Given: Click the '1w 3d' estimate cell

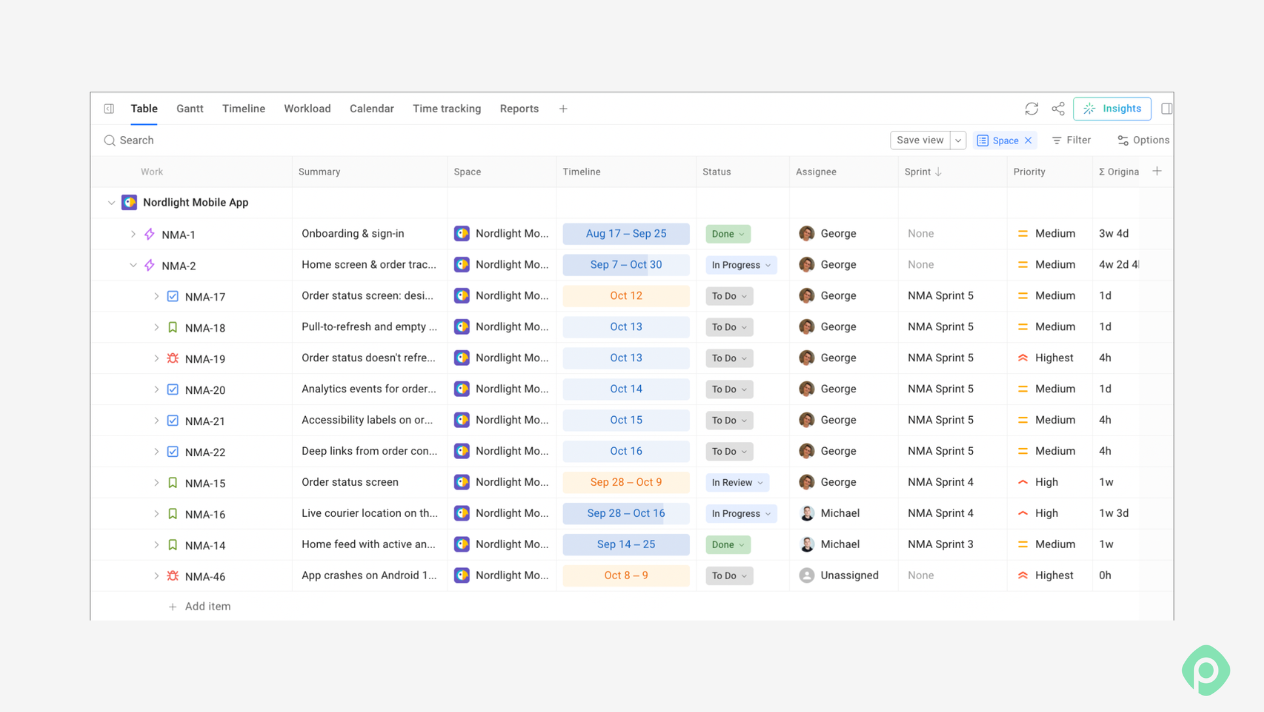Looking at the screenshot, I should (x=1114, y=513).
